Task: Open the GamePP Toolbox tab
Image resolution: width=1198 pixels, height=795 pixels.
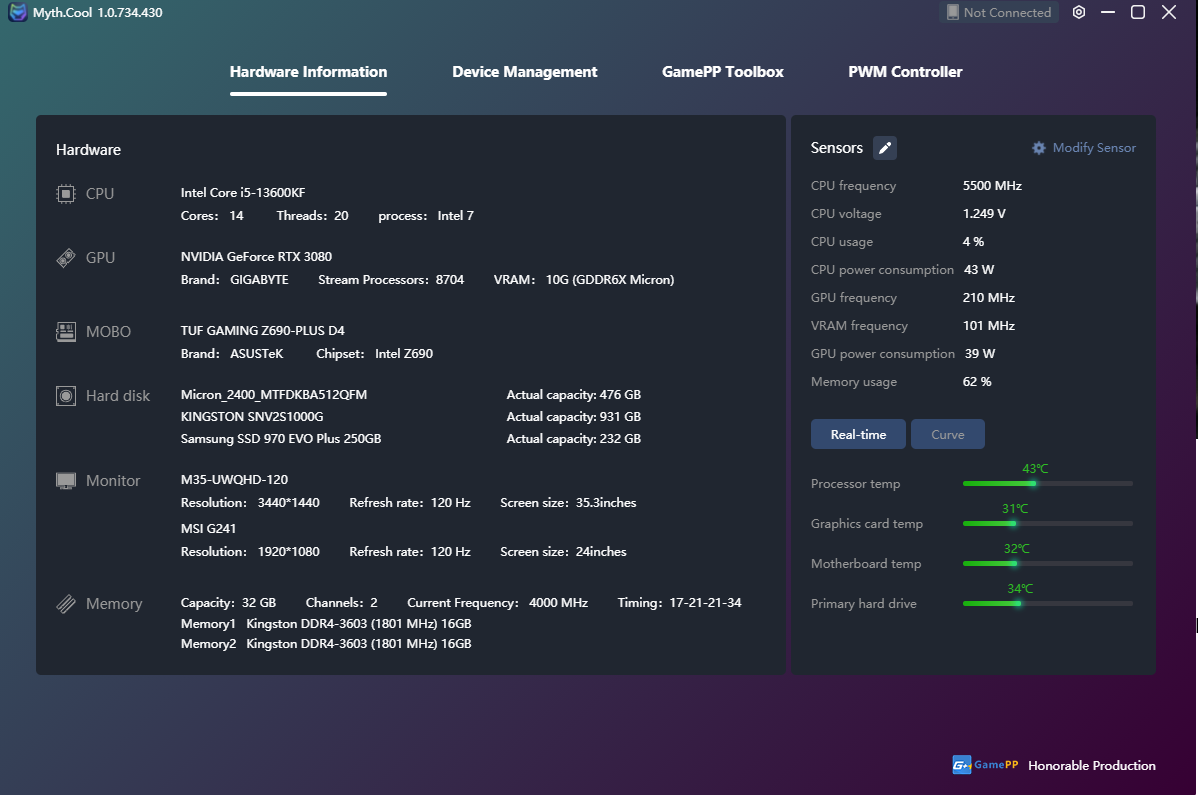Action: click(x=723, y=72)
